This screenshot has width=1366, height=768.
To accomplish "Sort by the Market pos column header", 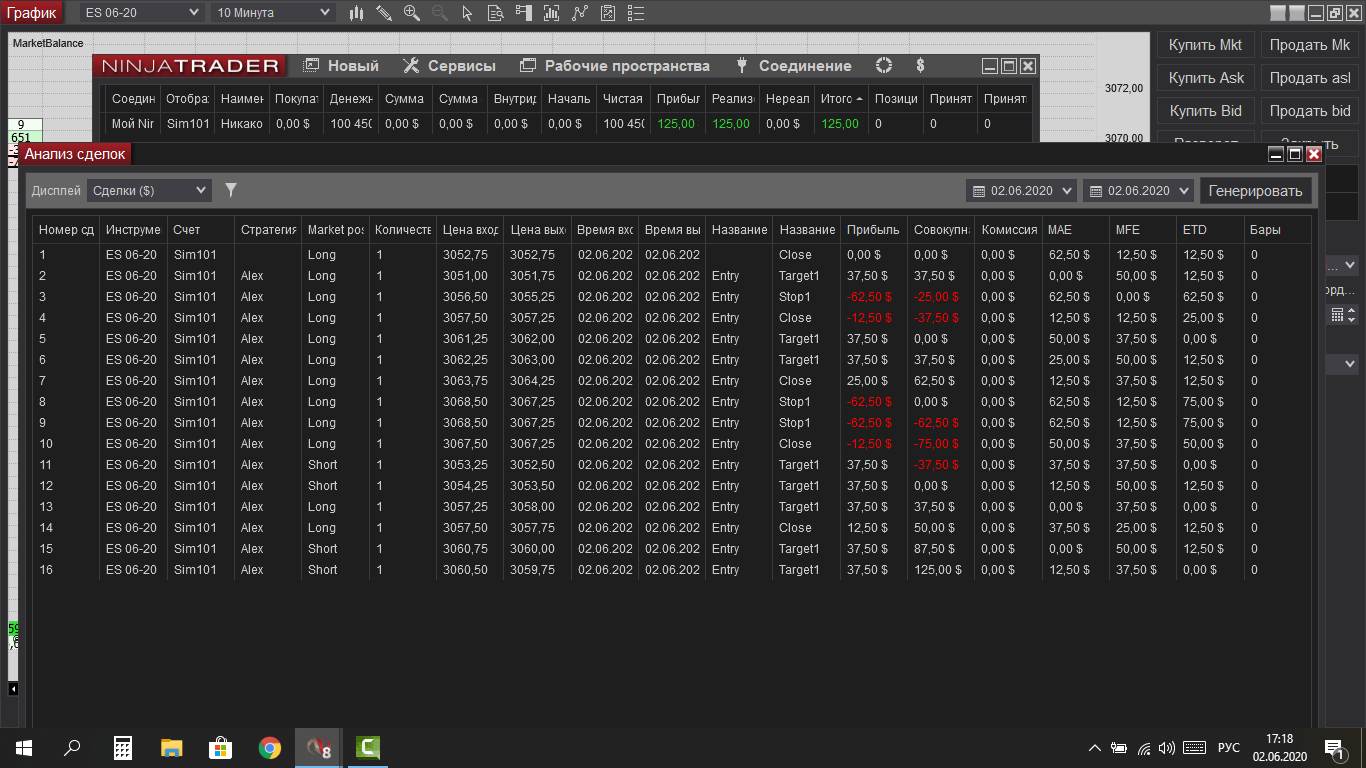I will coord(335,230).
